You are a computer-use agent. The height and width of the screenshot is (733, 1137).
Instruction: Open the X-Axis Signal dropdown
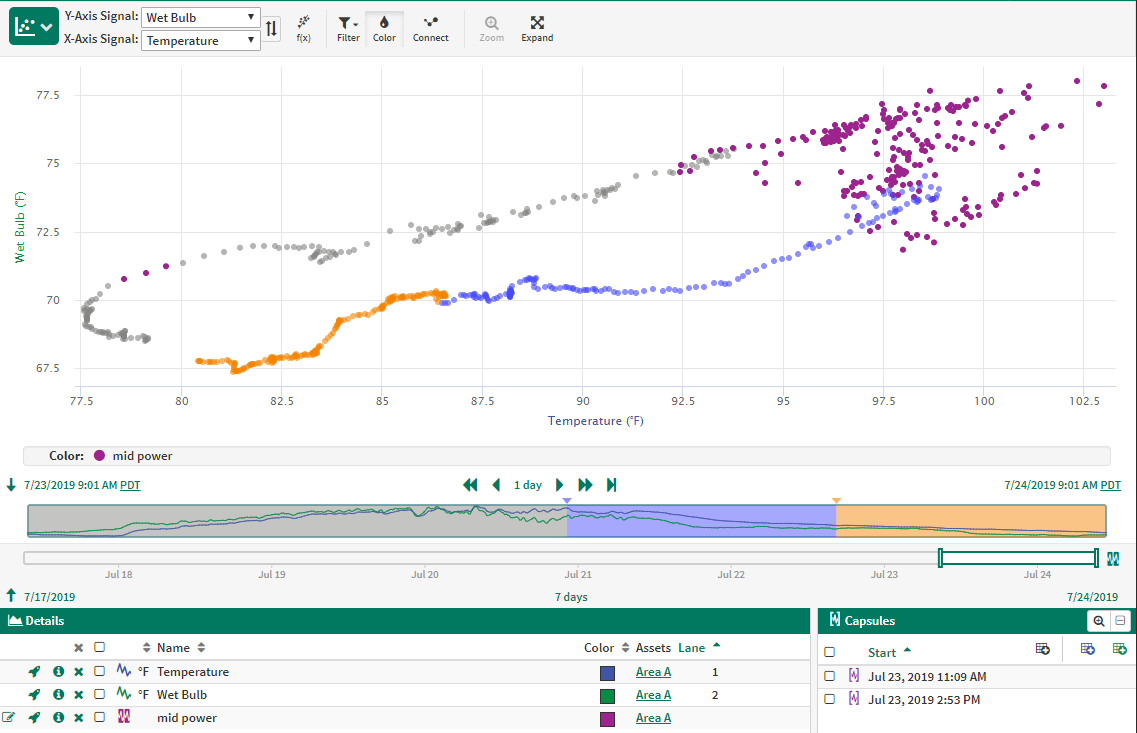coord(200,41)
